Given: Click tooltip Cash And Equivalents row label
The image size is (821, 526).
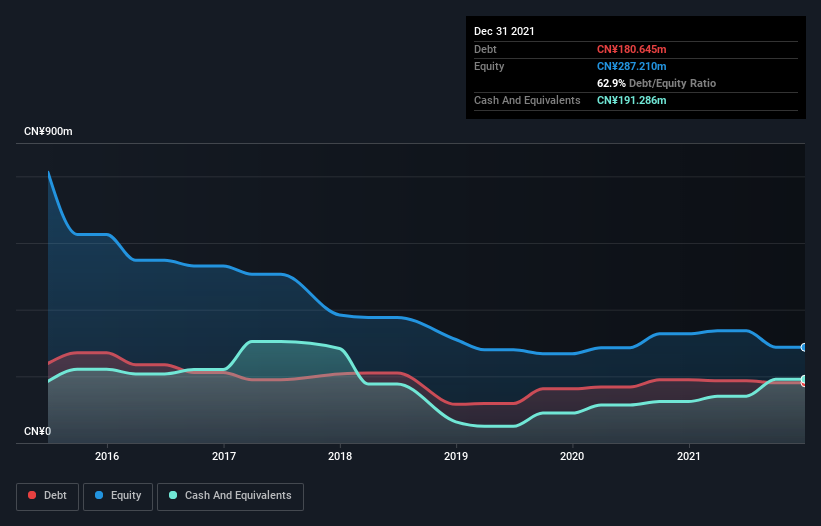Looking at the screenshot, I should pos(527,100).
